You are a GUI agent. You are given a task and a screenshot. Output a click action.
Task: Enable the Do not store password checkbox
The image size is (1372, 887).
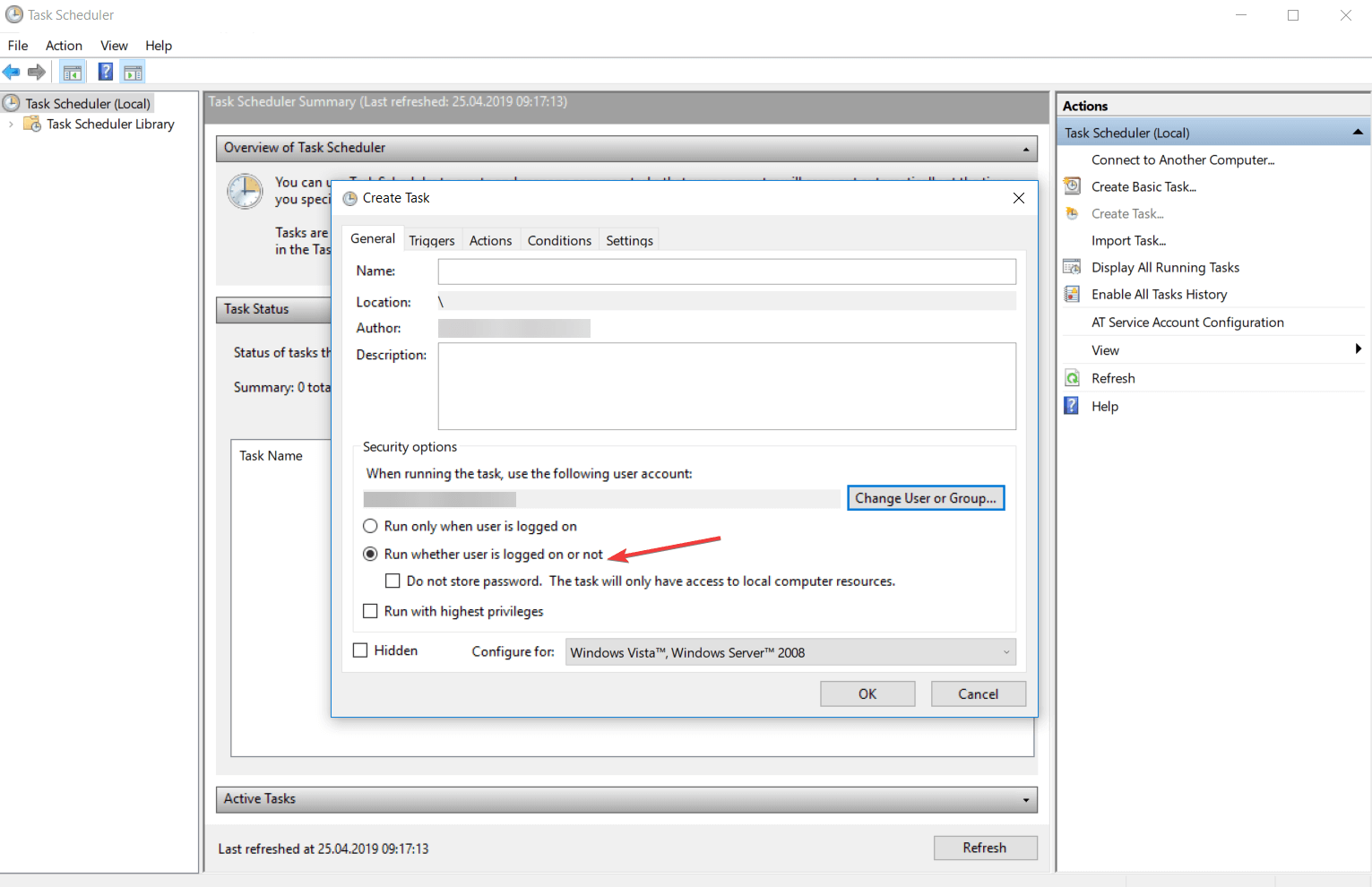(x=393, y=581)
